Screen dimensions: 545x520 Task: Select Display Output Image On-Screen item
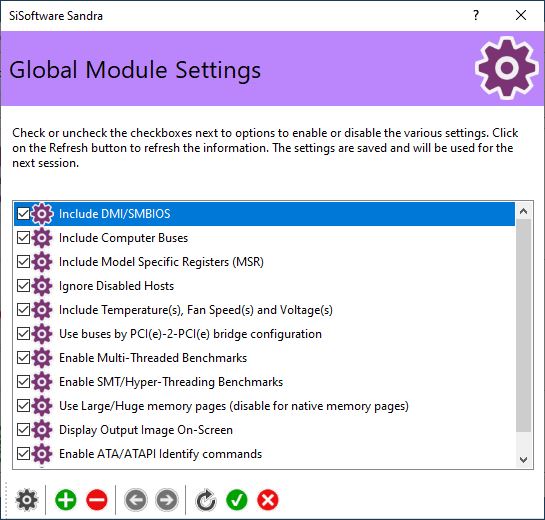264,430
